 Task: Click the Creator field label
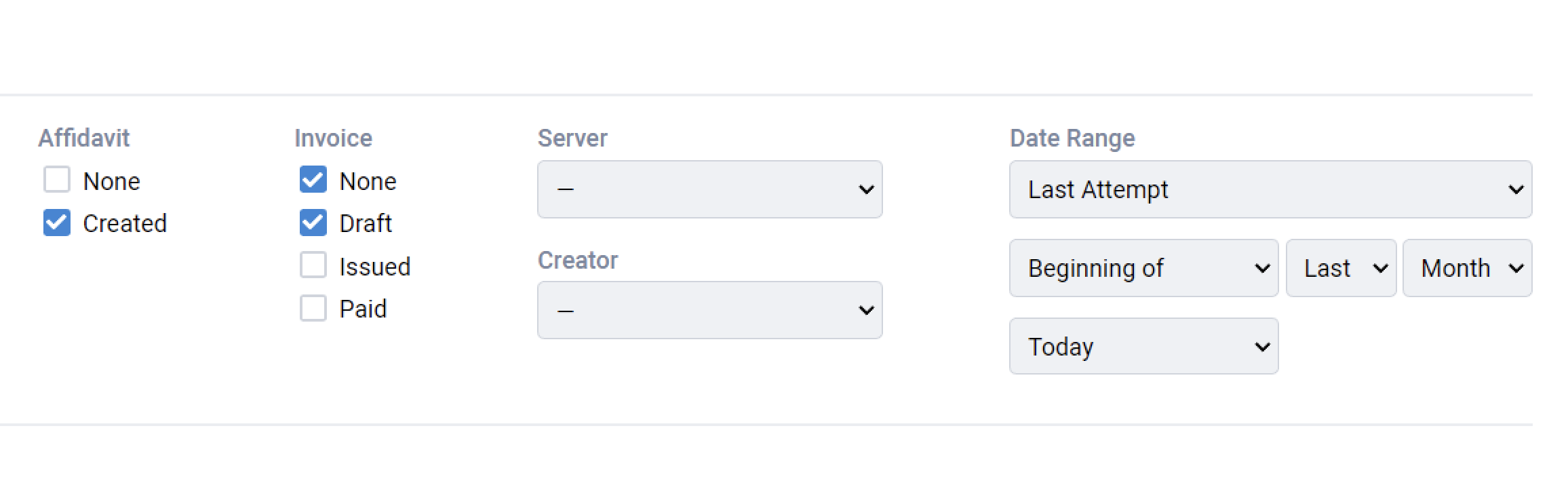pos(577,261)
